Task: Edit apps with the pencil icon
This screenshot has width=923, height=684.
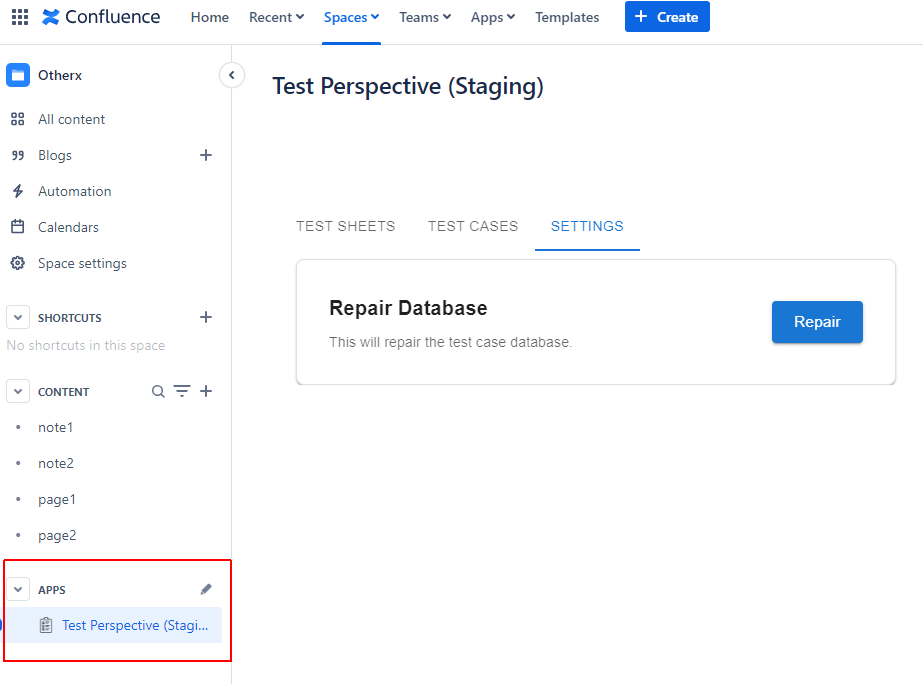Action: point(206,589)
